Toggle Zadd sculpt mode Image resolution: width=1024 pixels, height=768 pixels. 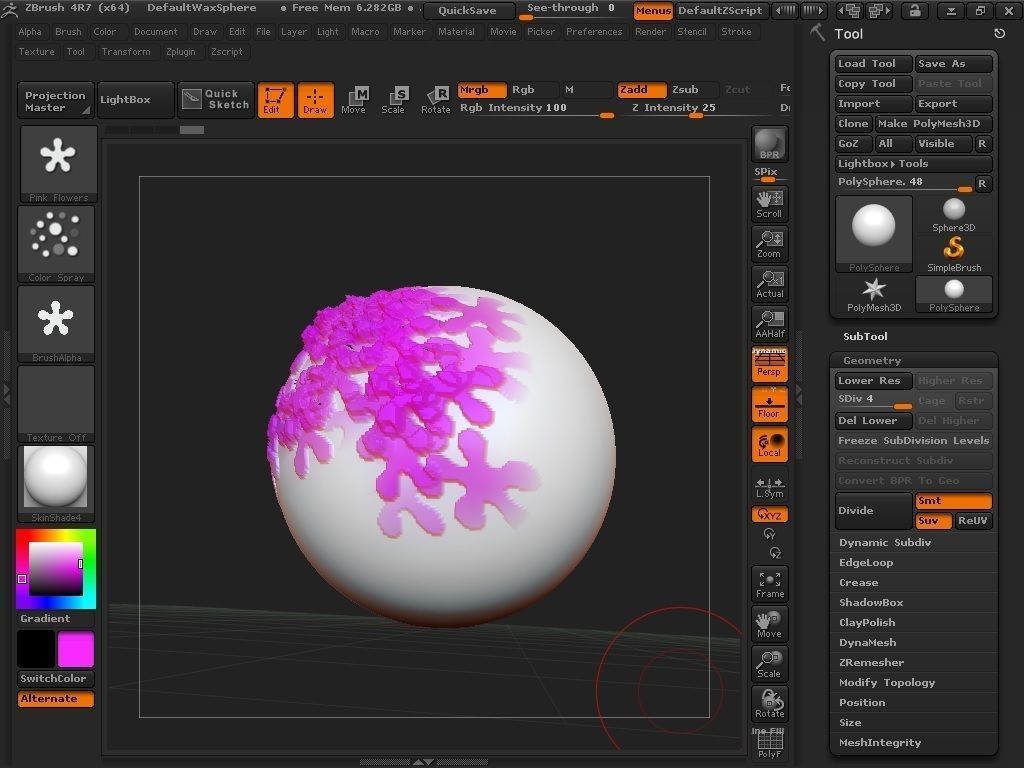point(642,89)
